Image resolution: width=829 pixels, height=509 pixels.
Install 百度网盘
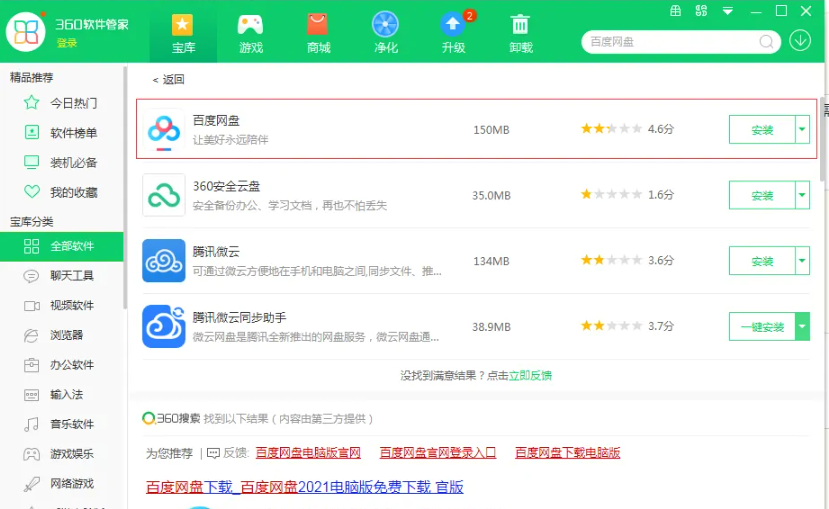[x=762, y=129]
